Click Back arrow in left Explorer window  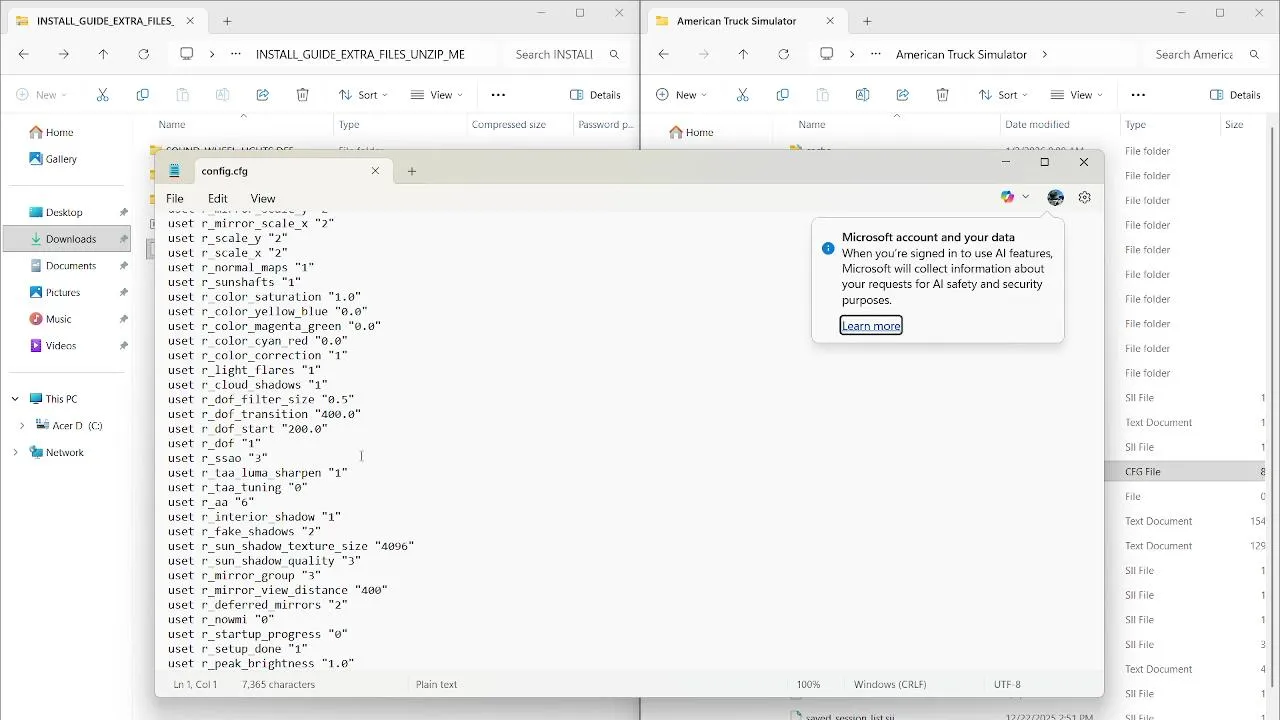tap(23, 55)
